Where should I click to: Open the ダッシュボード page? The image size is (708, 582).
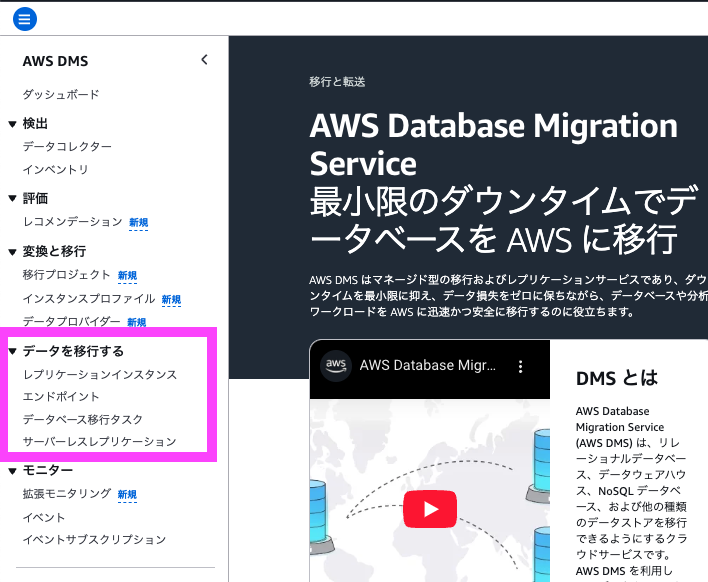coord(61,94)
